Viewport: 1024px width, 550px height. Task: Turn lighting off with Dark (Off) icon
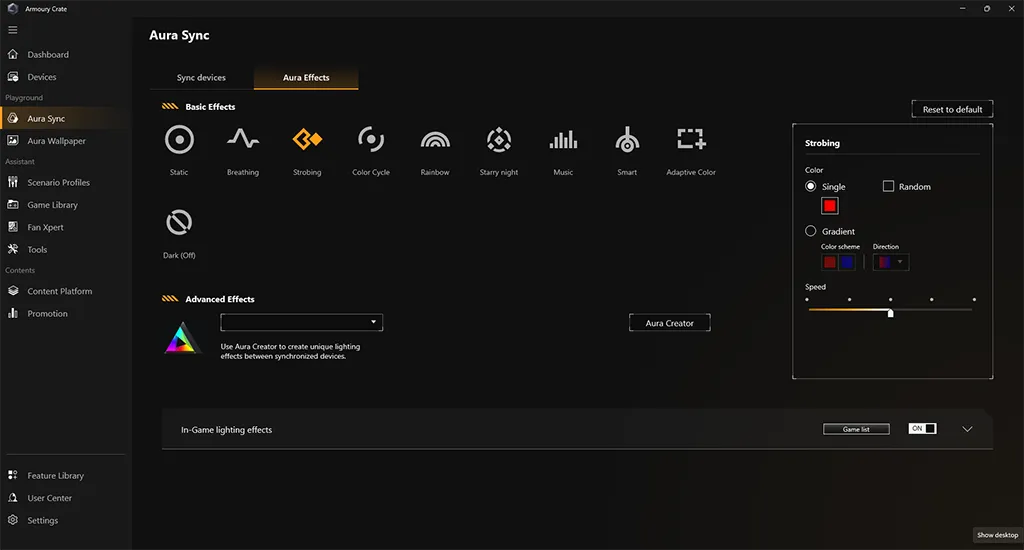click(x=179, y=223)
